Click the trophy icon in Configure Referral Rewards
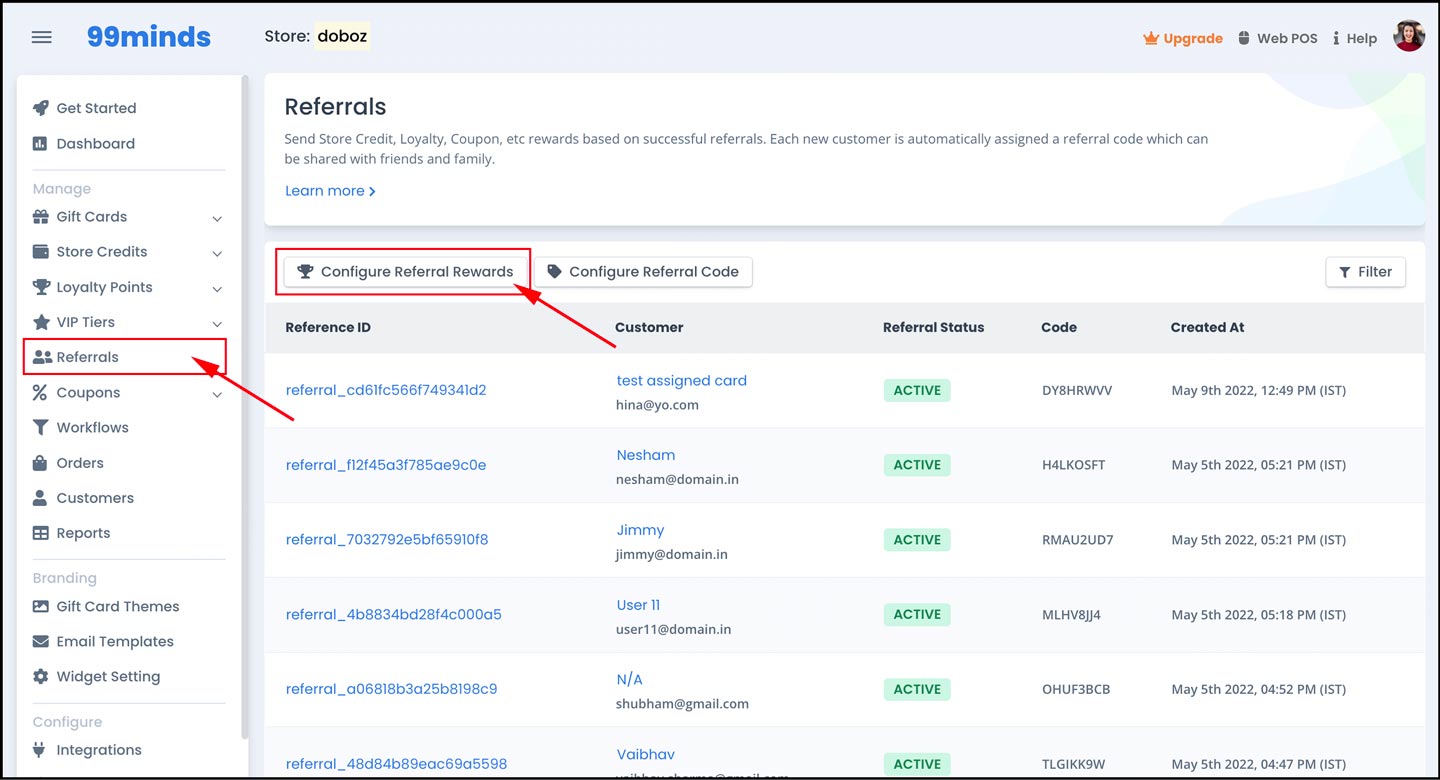This screenshot has height=780, width=1440. click(305, 271)
